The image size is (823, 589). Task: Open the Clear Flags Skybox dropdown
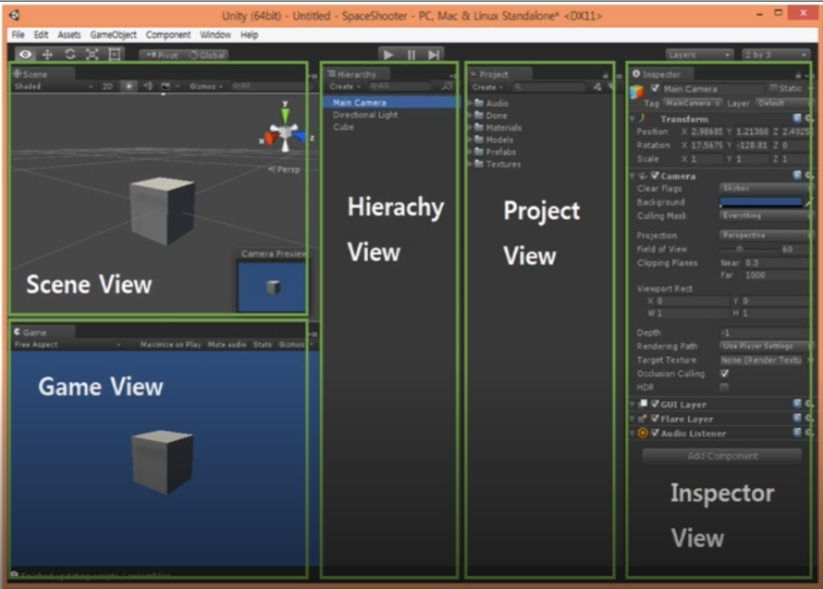(765, 188)
